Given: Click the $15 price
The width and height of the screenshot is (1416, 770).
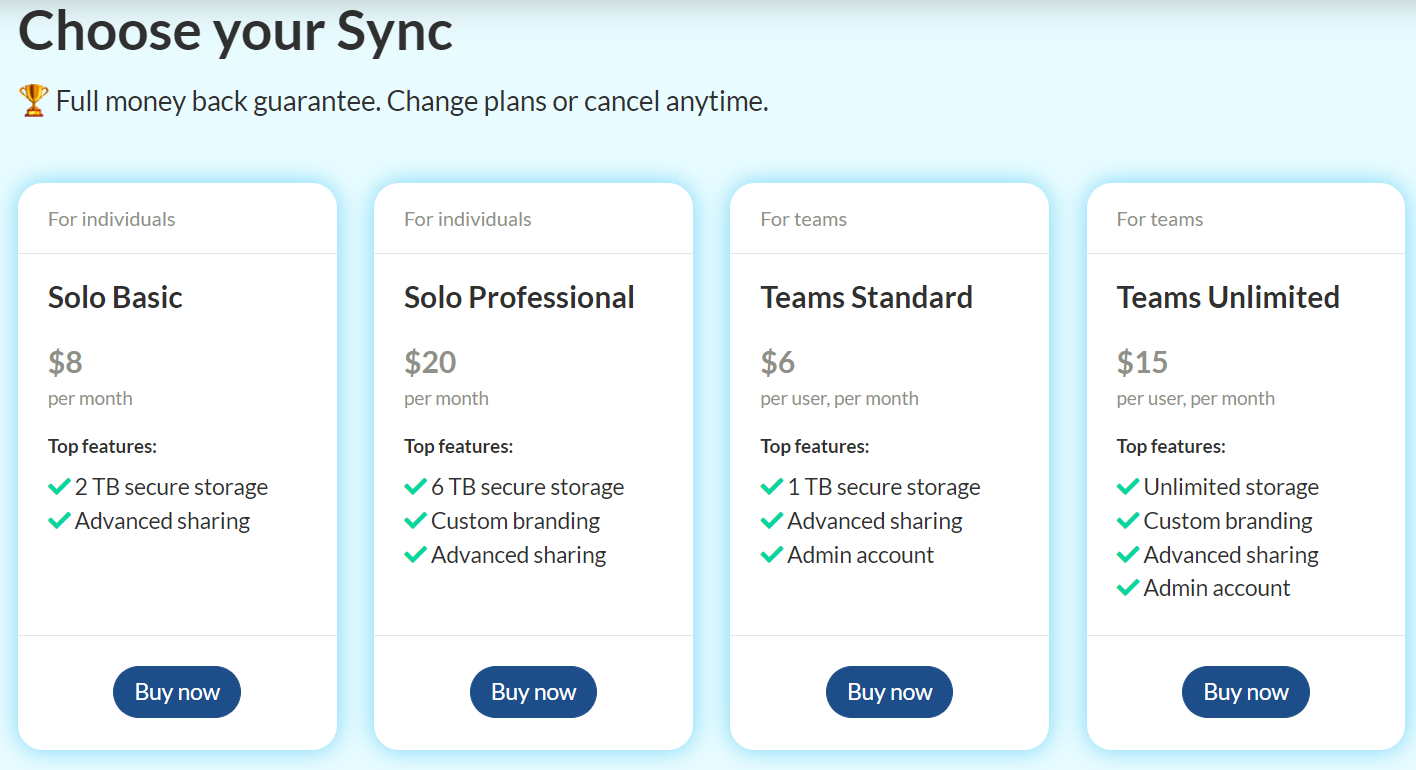Looking at the screenshot, I should click(1142, 361).
